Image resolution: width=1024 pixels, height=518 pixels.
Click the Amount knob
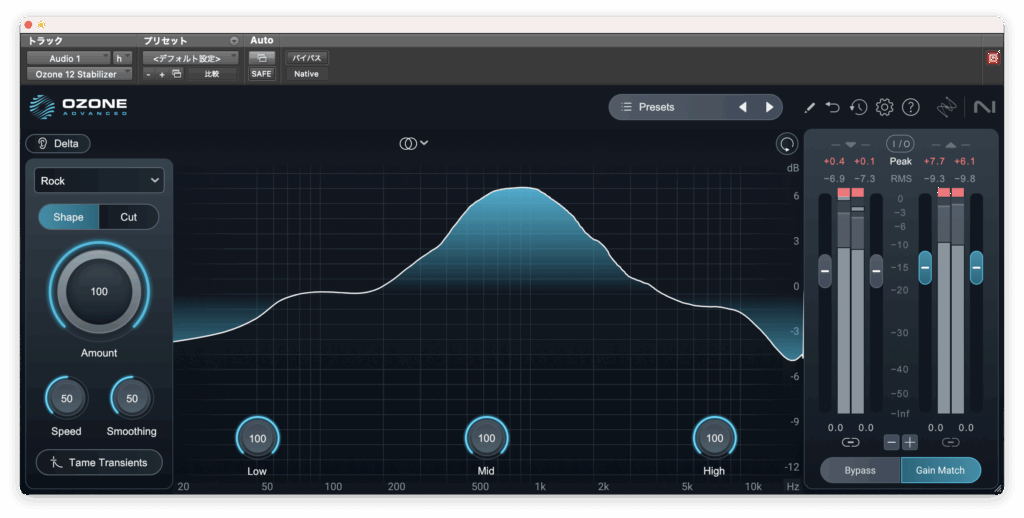(x=99, y=292)
